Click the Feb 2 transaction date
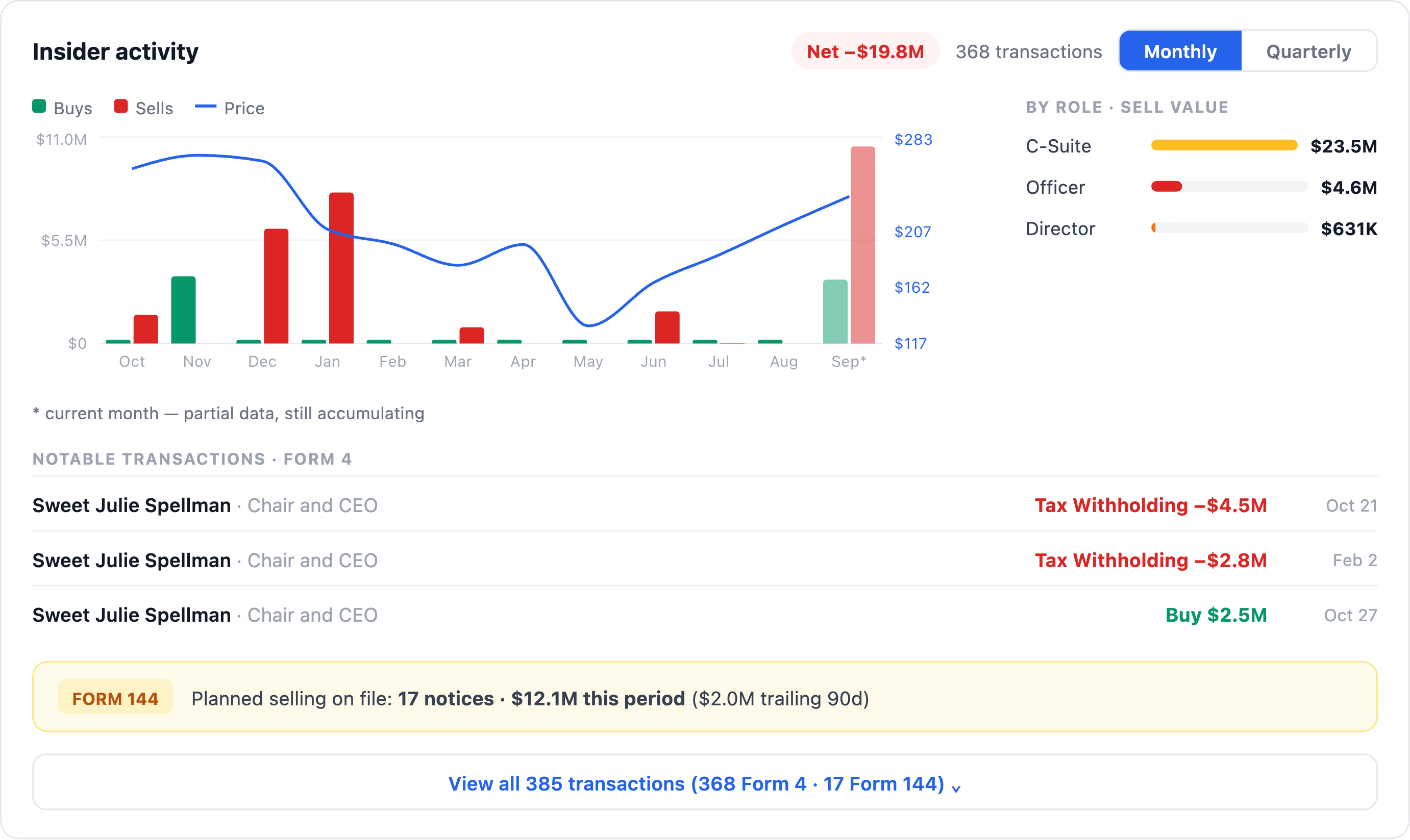The image size is (1410, 840). pyautogui.click(x=1354, y=561)
